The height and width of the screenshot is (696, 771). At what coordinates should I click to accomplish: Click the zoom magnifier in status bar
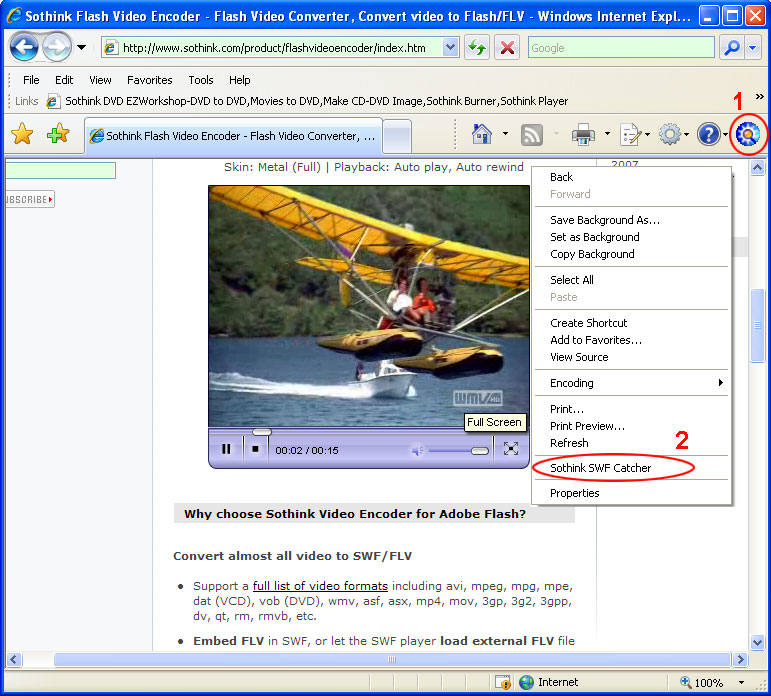click(x=685, y=682)
